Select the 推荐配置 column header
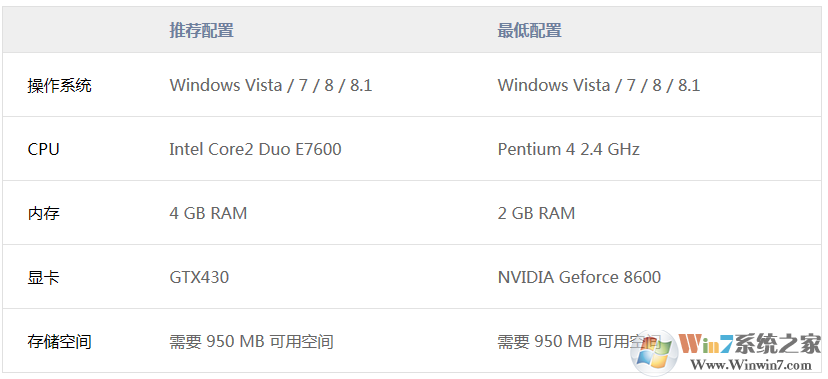Screen dimensions: 828x379 click(201, 30)
